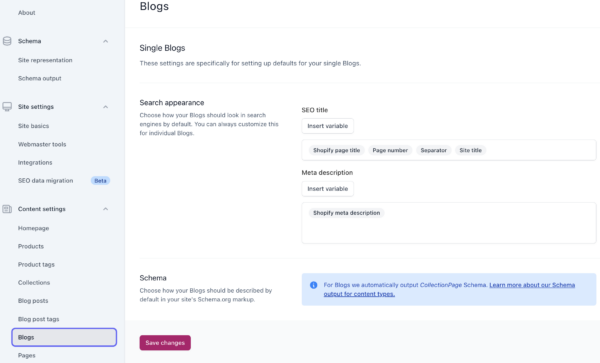Screen dimensions: 600x363
Task: Select the Separator variable tag
Action: tap(434, 150)
